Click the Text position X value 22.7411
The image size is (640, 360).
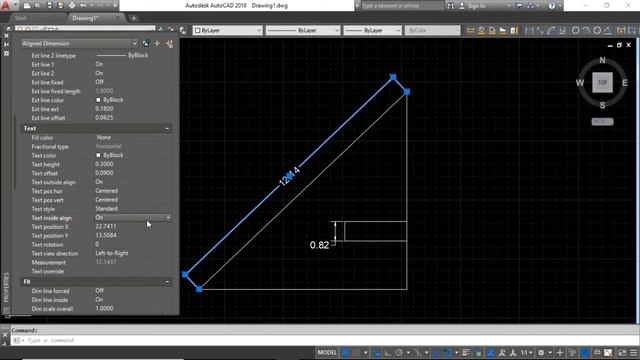(x=106, y=226)
